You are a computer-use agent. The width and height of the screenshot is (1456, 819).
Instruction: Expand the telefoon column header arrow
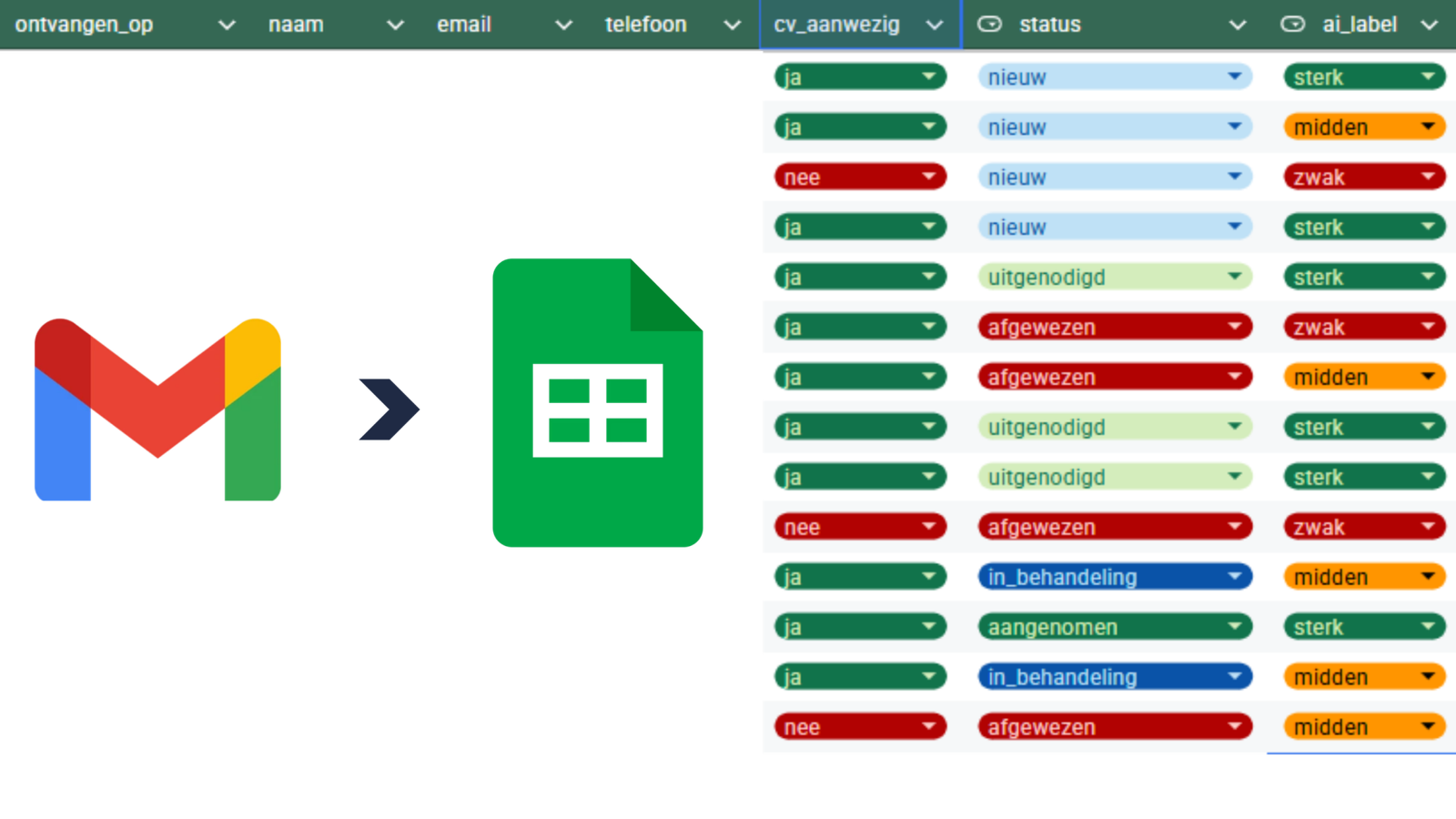pyautogui.click(x=732, y=25)
